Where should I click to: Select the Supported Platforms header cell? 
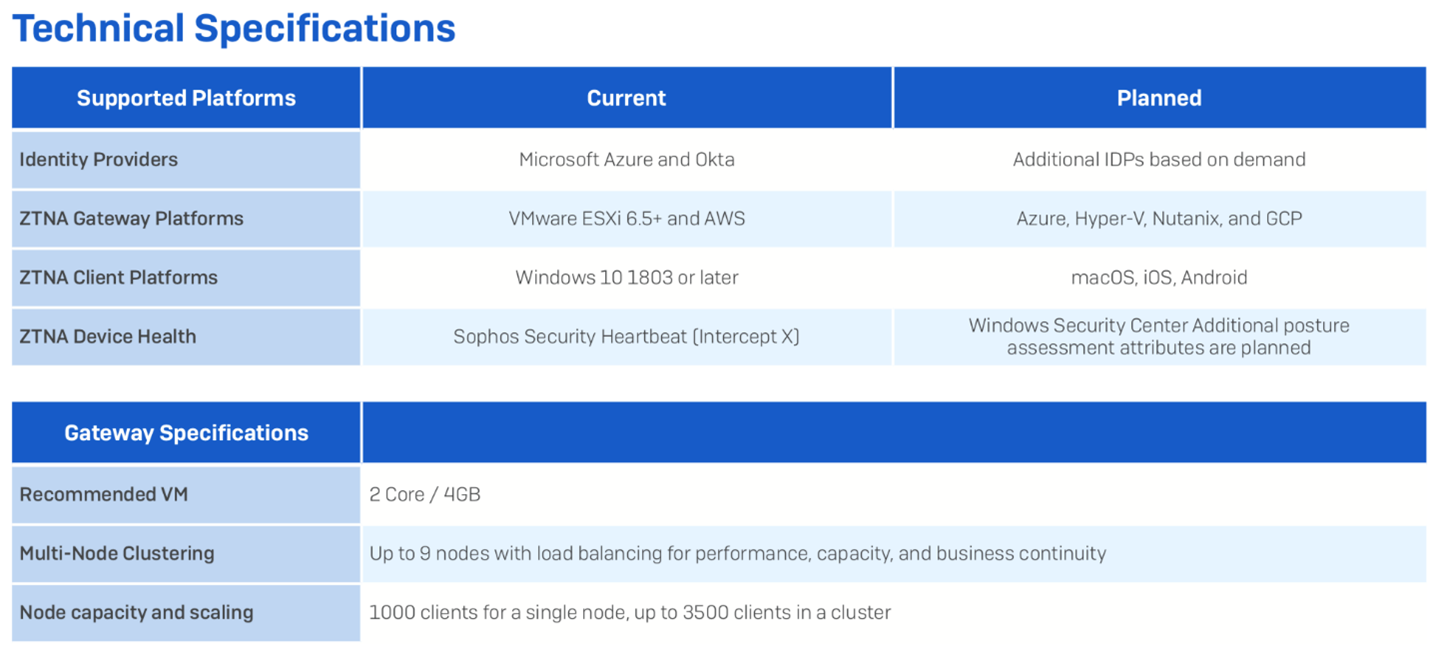point(186,98)
